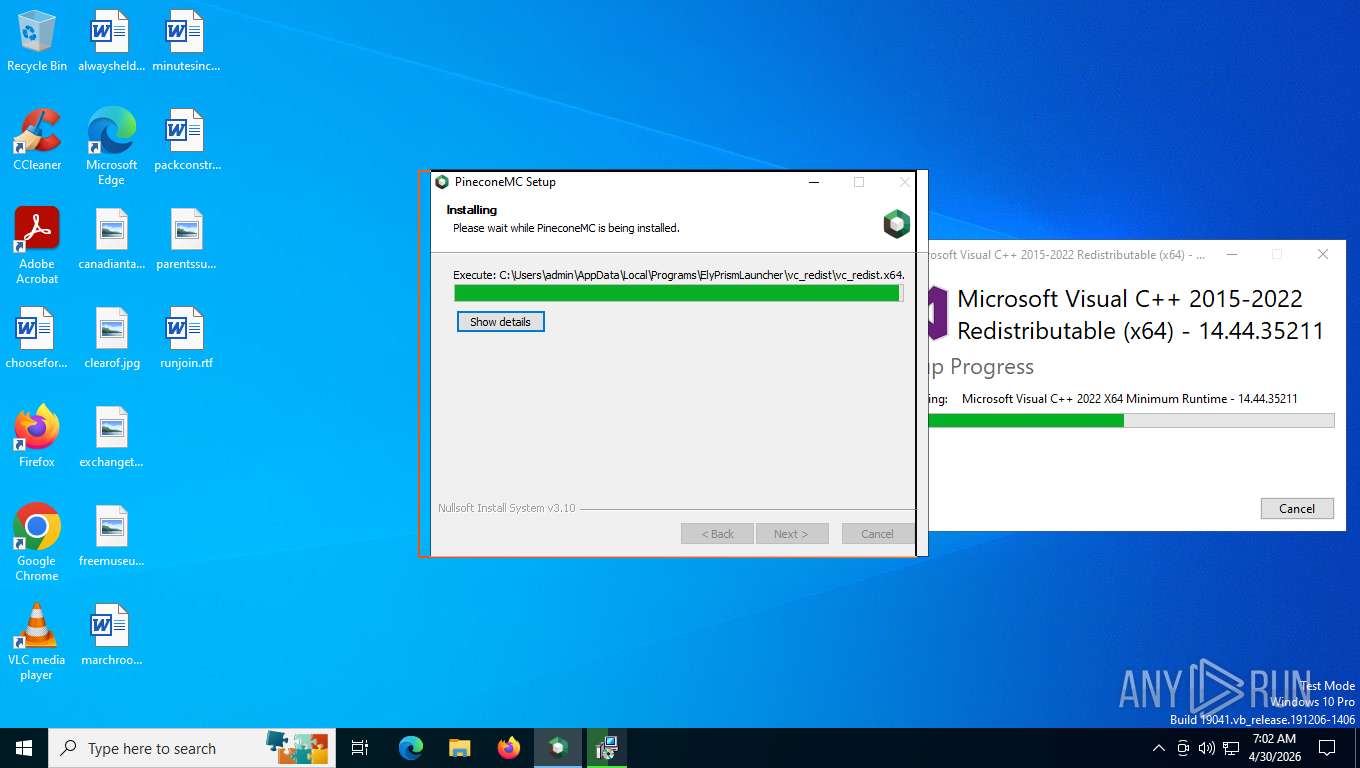Open the marchroo Word document icon
This screenshot has height=768, width=1360.
click(111, 635)
